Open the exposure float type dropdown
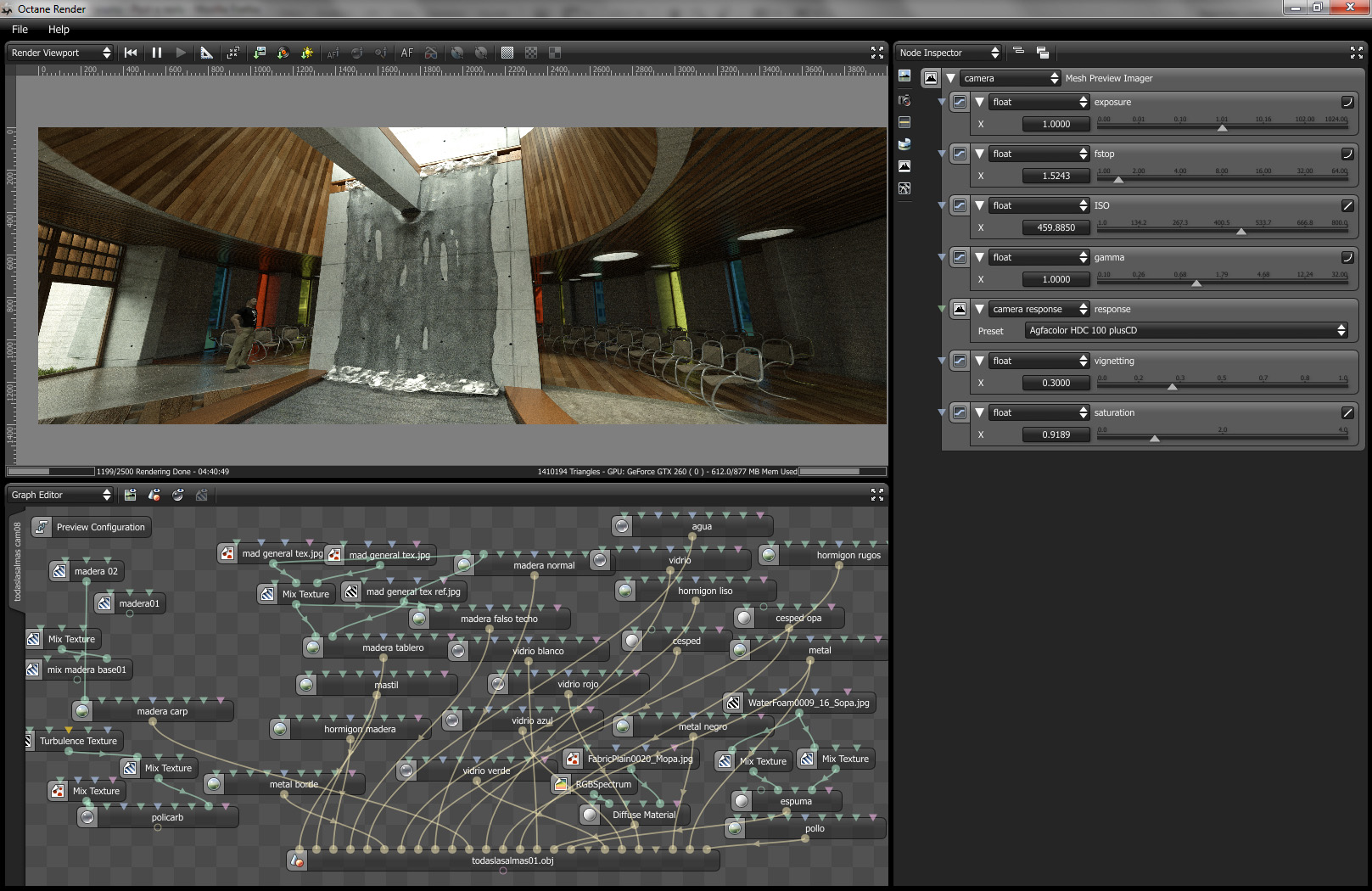1372x891 pixels. (1039, 102)
